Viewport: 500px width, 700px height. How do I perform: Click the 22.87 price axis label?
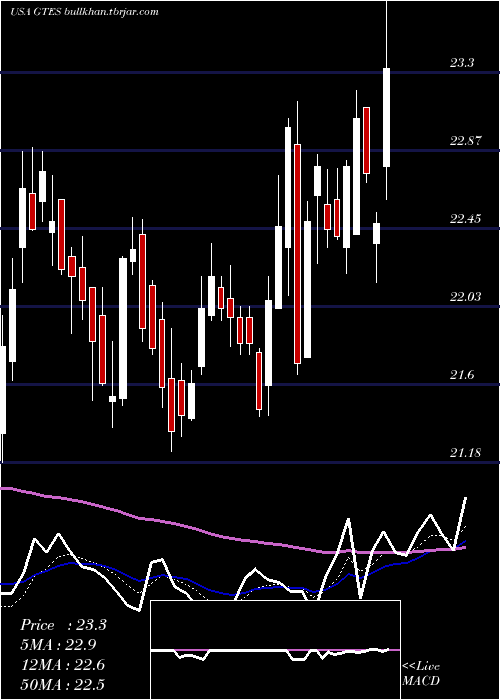click(466, 141)
